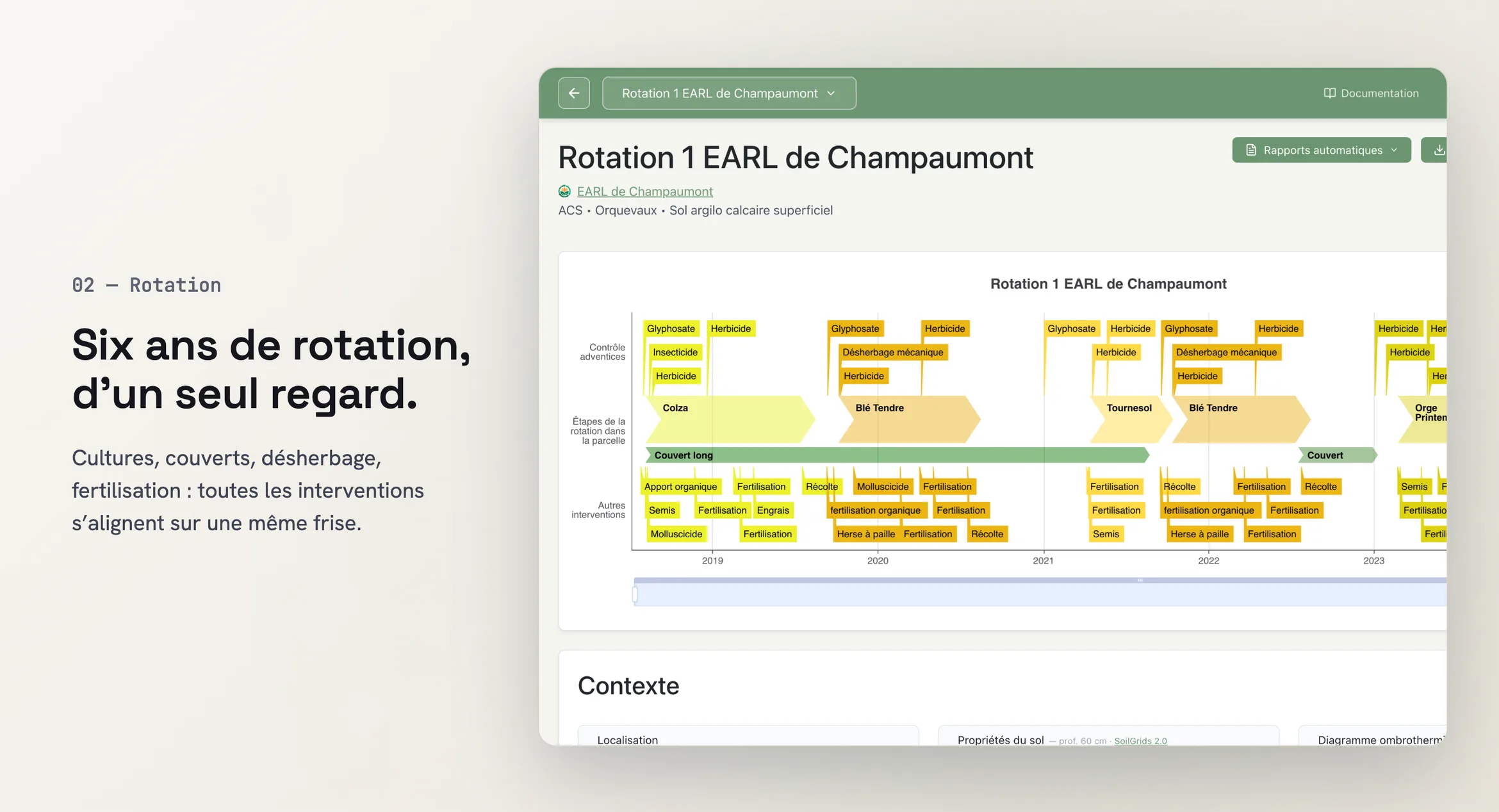Click the back arrow button
This screenshot has height=812, width=1499.
coord(573,93)
